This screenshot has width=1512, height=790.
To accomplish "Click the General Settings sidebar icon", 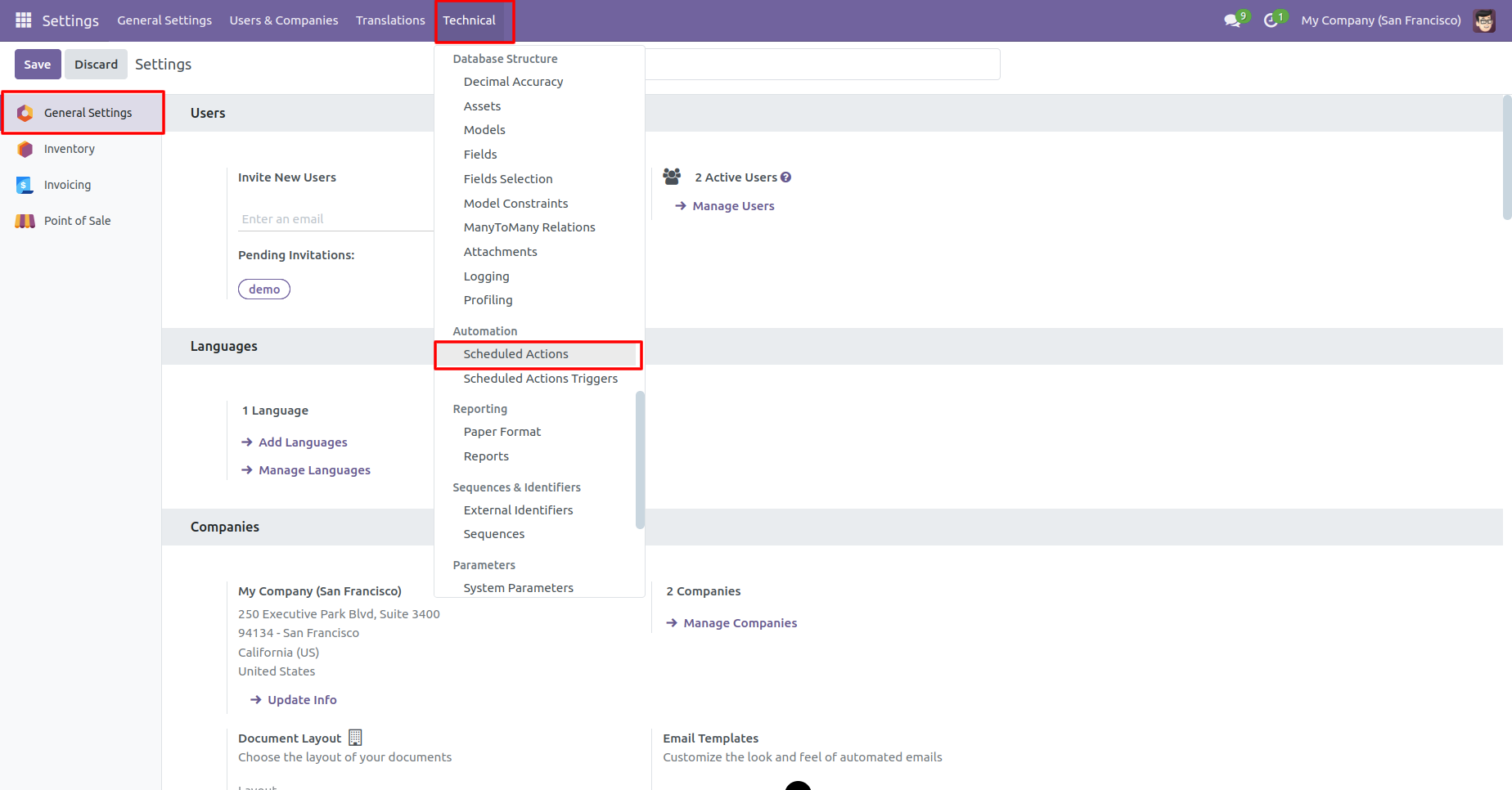I will pos(25,113).
